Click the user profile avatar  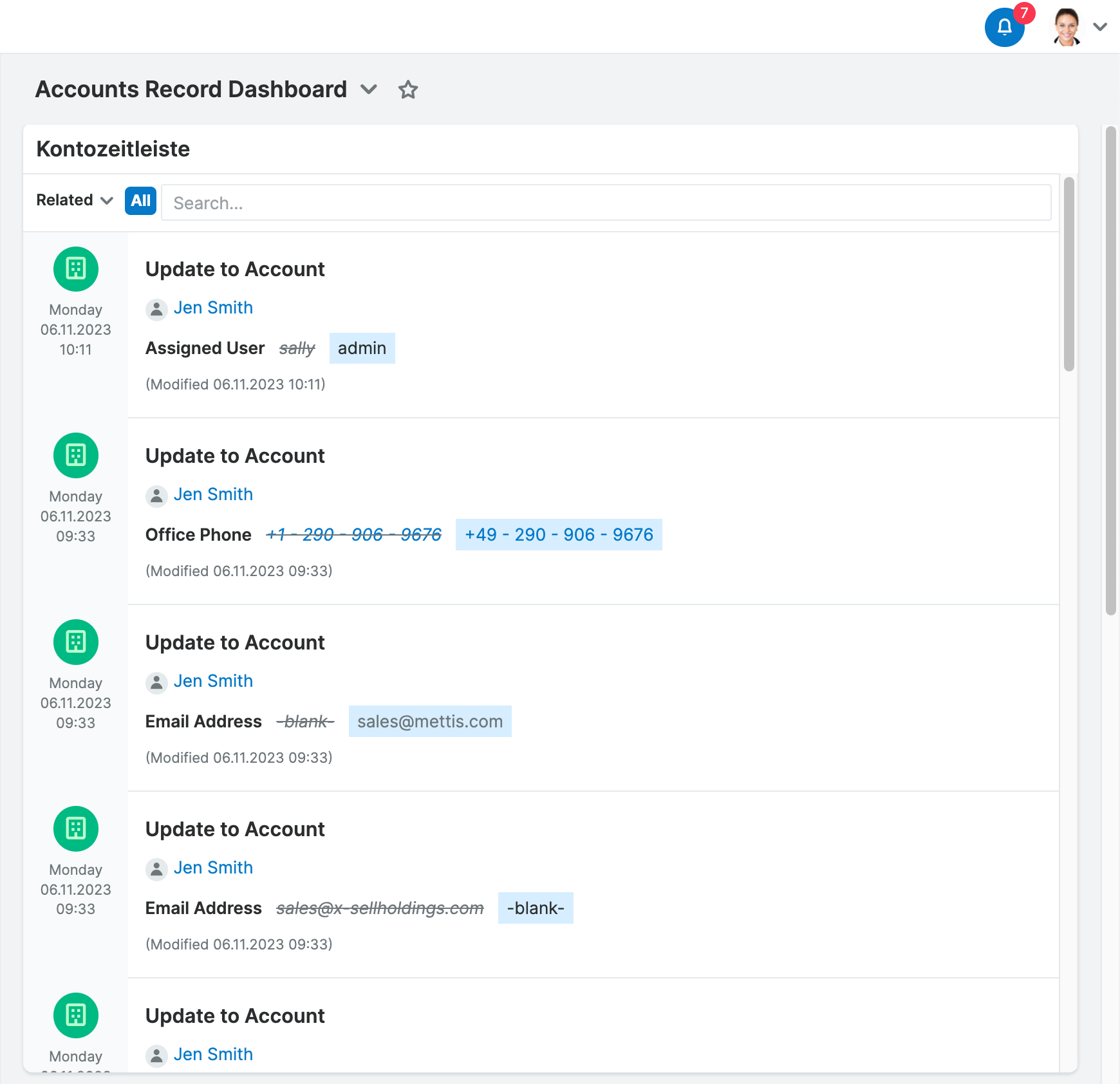tap(1067, 28)
